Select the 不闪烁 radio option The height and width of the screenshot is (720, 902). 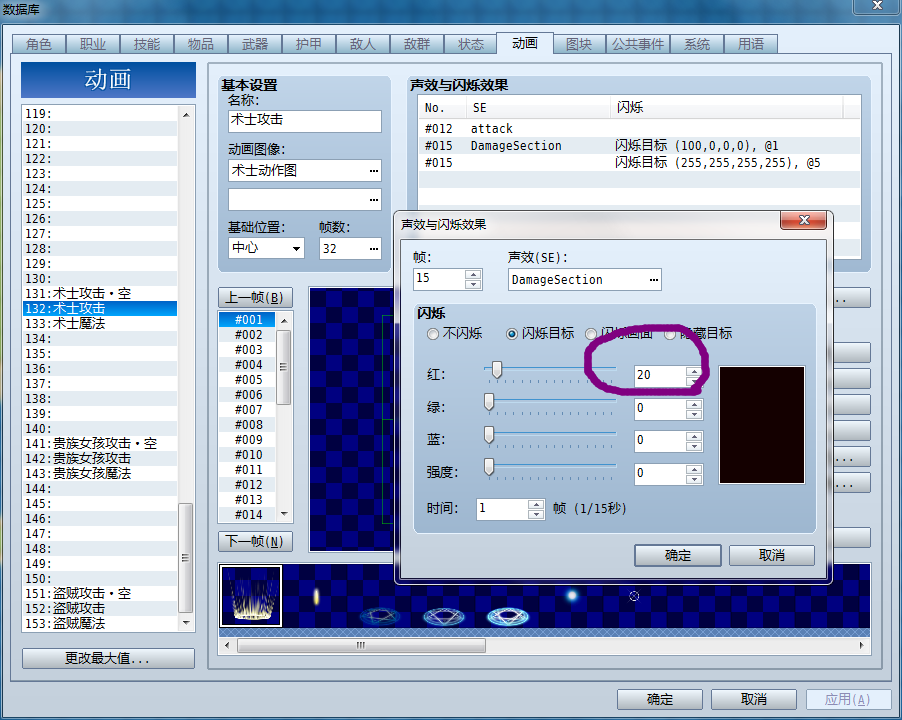(x=433, y=334)
